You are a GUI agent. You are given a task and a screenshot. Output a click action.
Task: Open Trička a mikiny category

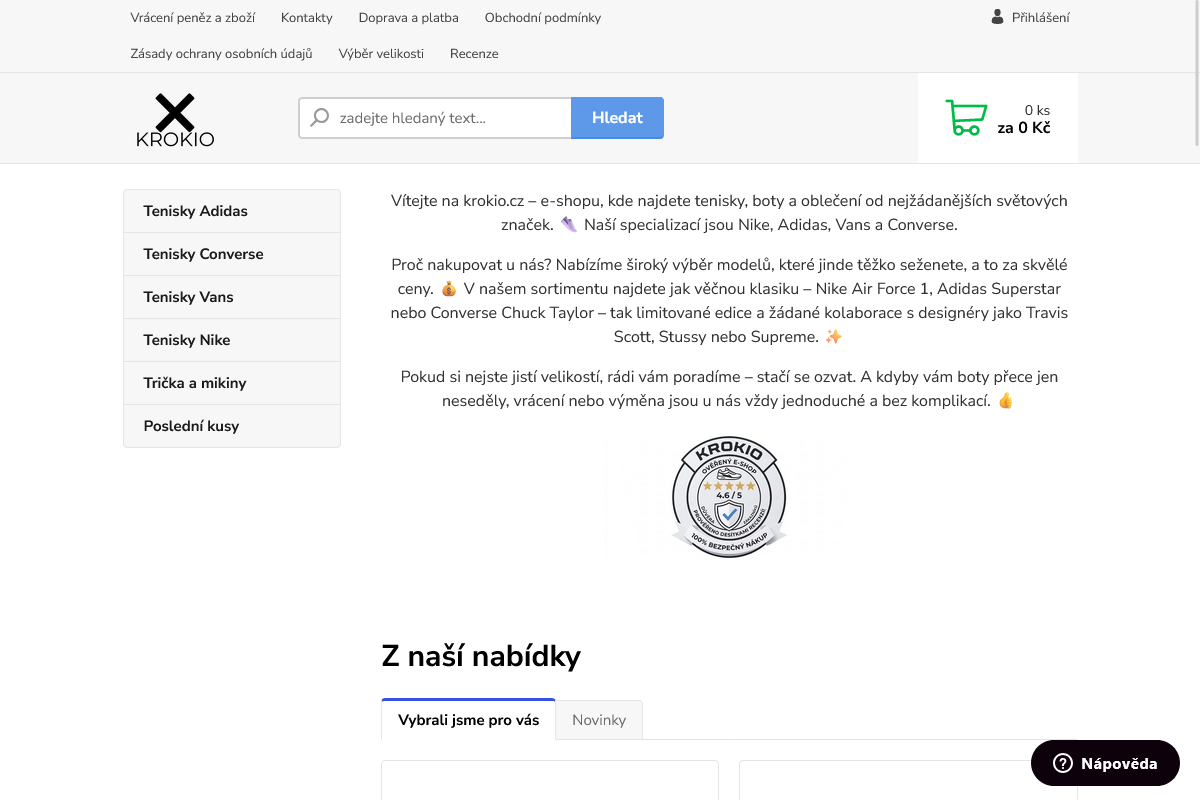click(x=195, y=383)
